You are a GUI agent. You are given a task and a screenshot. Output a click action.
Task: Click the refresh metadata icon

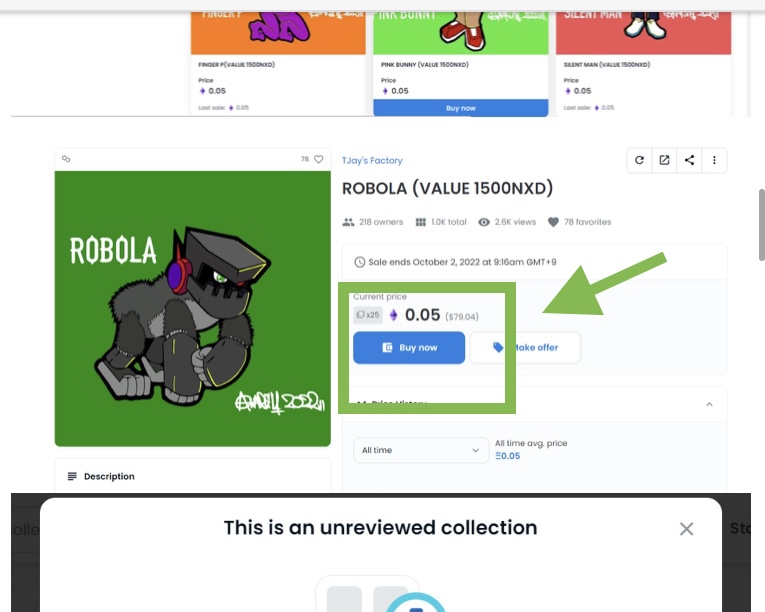click(639, 160)
